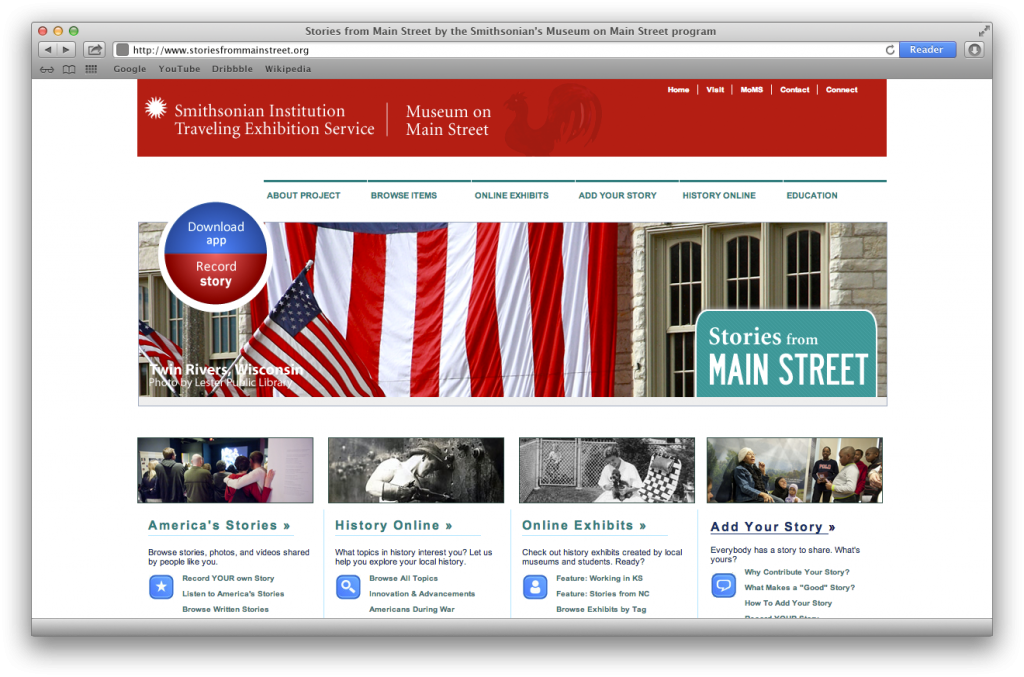Screen dimensions: 1024x677
Task: Open the black-and-white welder thumbnail photo
Action: (416, 470)
